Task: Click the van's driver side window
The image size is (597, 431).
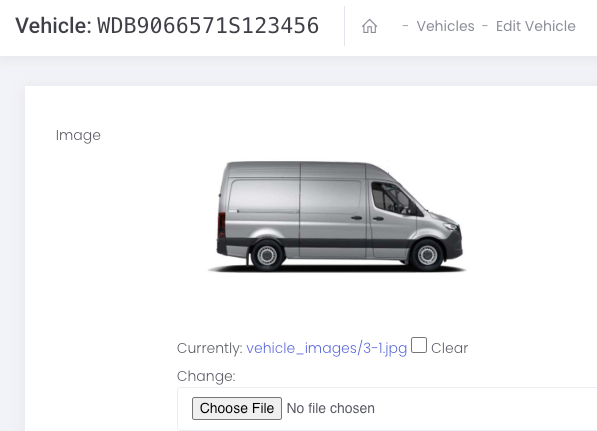Action: click(x=390, y=198)
